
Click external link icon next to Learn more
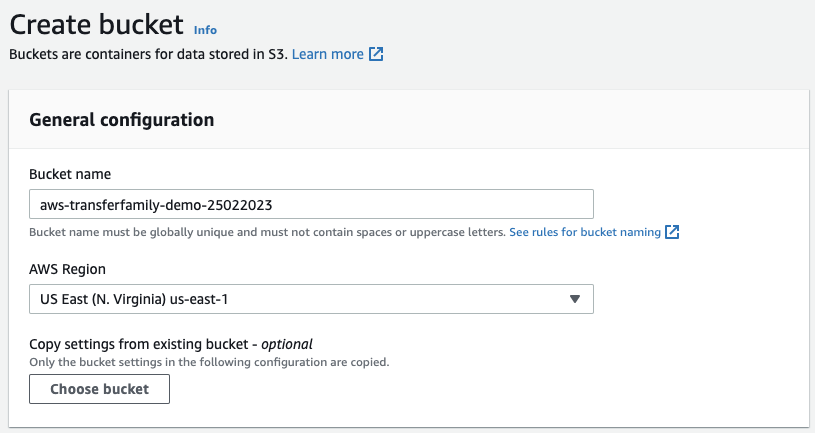pos(376,54)
